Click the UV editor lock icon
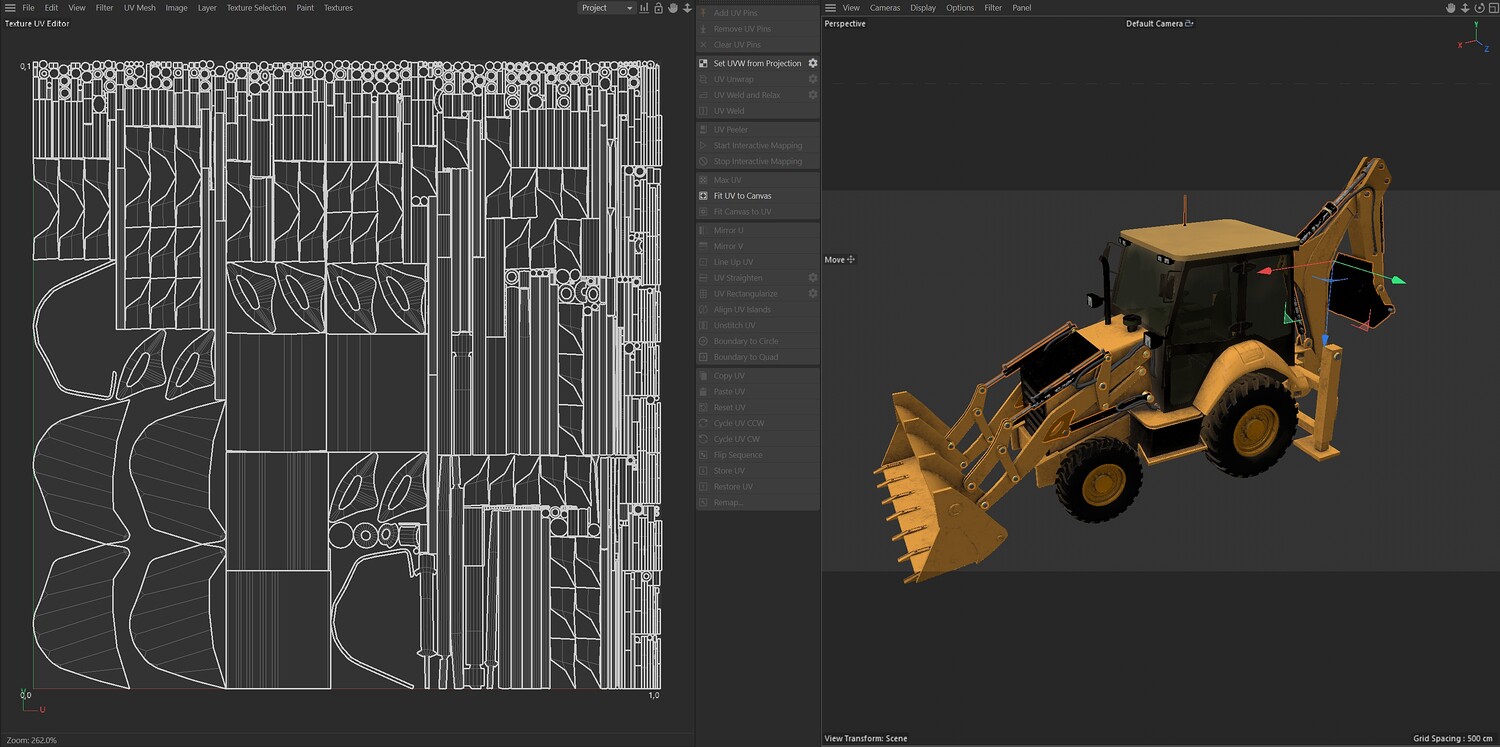The width and height of the screenshot is (1500, 747). [x=658, y=8]
